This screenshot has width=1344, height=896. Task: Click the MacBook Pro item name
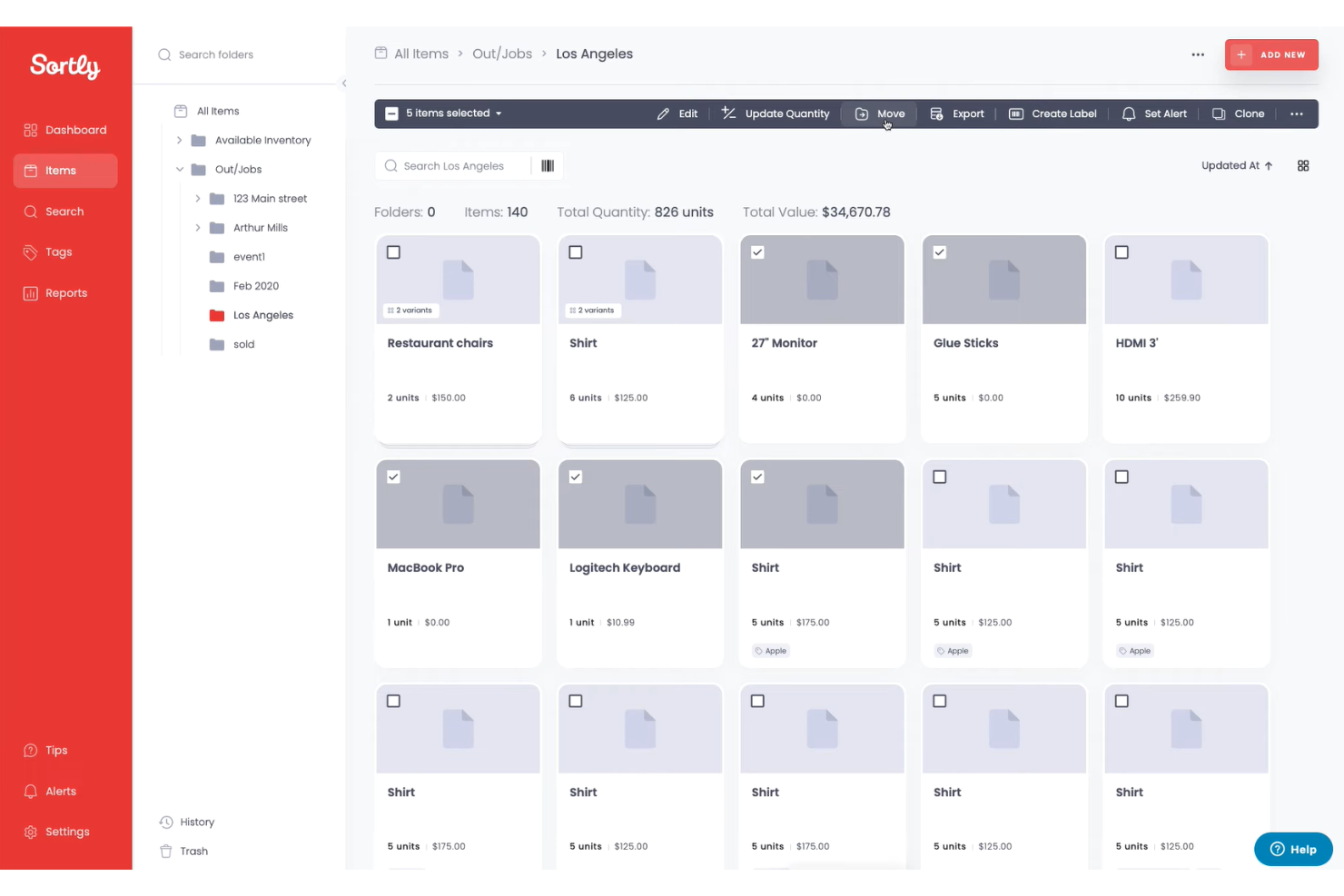[425, 567]
